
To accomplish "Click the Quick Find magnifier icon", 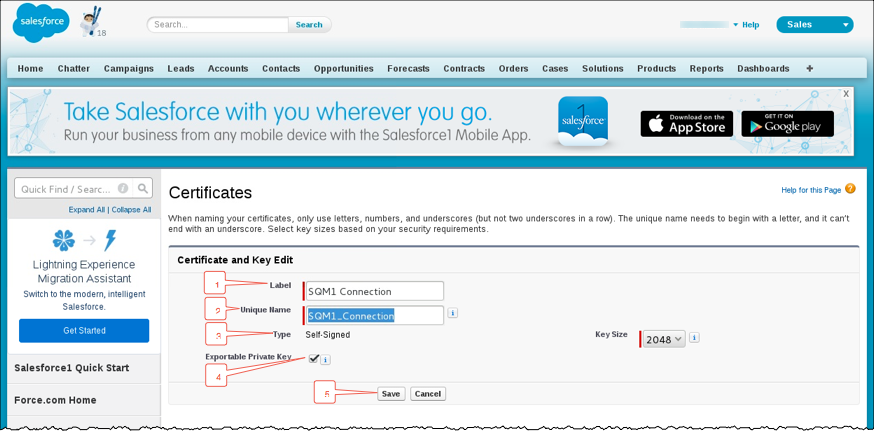I will pyautogui.click(x=143, y=188).
